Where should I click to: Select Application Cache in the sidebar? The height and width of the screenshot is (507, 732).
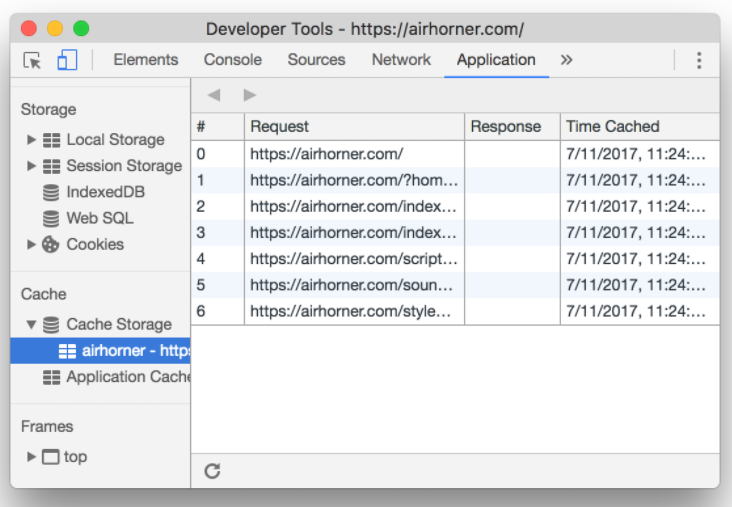tap(128, 377)
